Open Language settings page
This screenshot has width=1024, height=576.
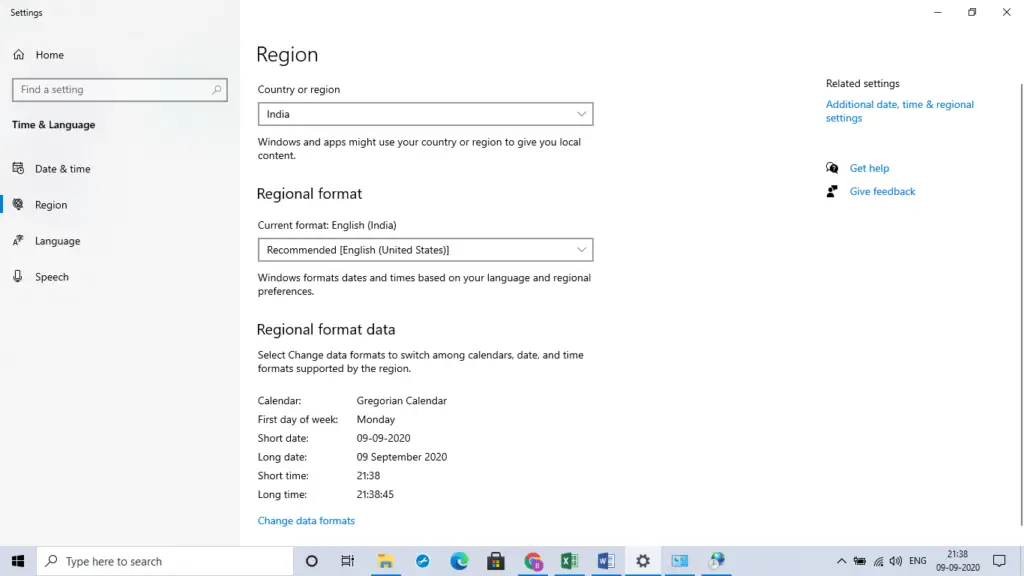[57, 240]
